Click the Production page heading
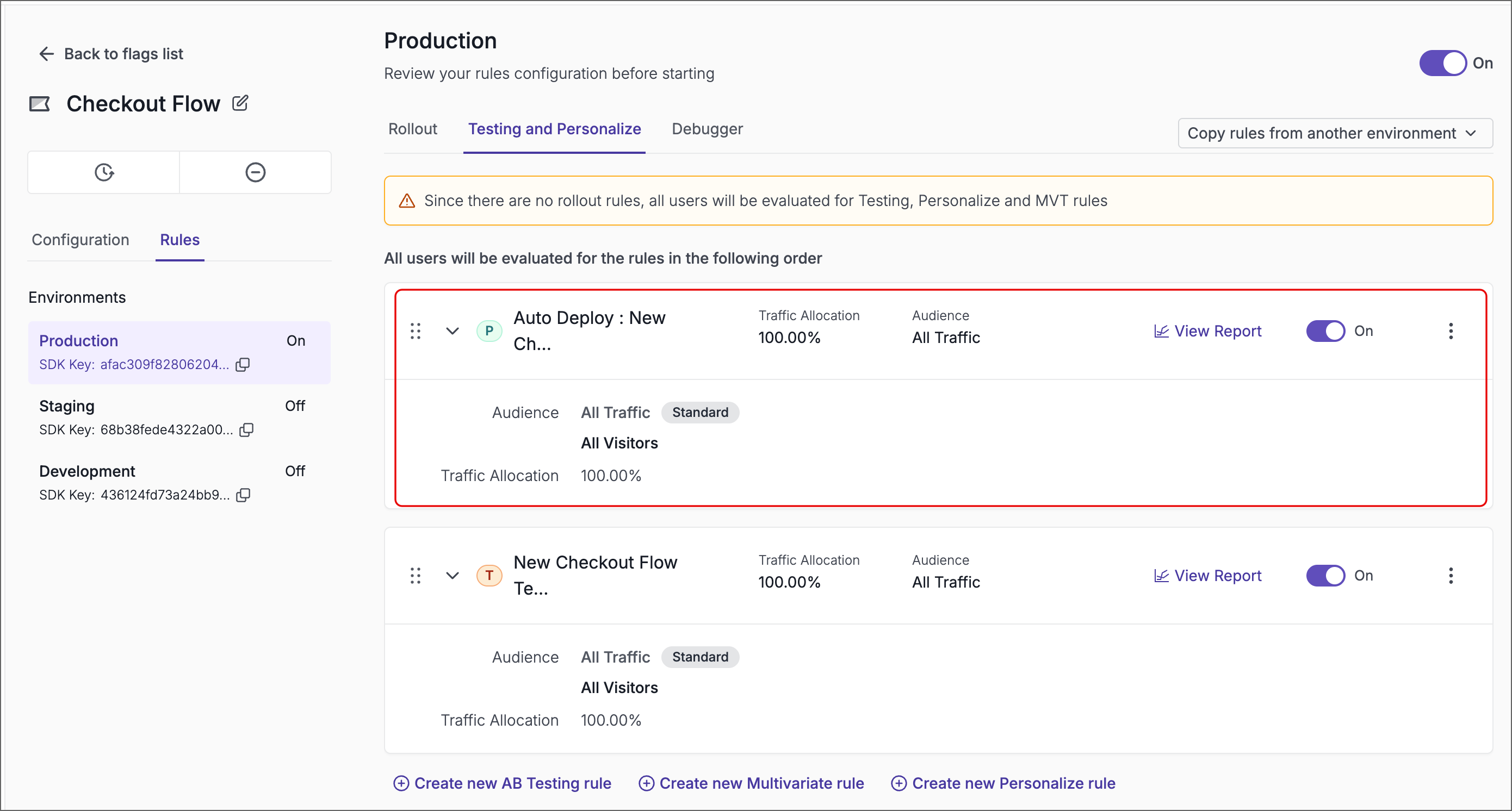1512x811 pixels. coord(440,40)
